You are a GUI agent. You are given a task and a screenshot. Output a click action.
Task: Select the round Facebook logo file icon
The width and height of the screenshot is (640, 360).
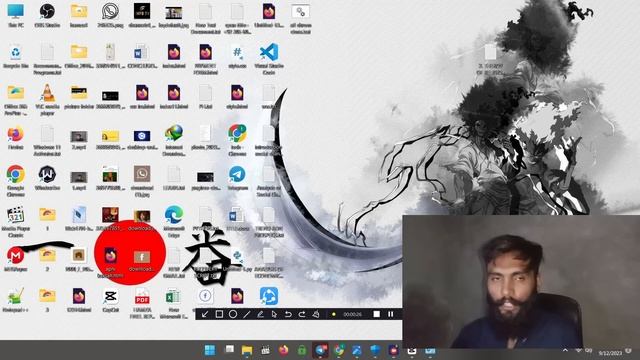pos(205,296)
